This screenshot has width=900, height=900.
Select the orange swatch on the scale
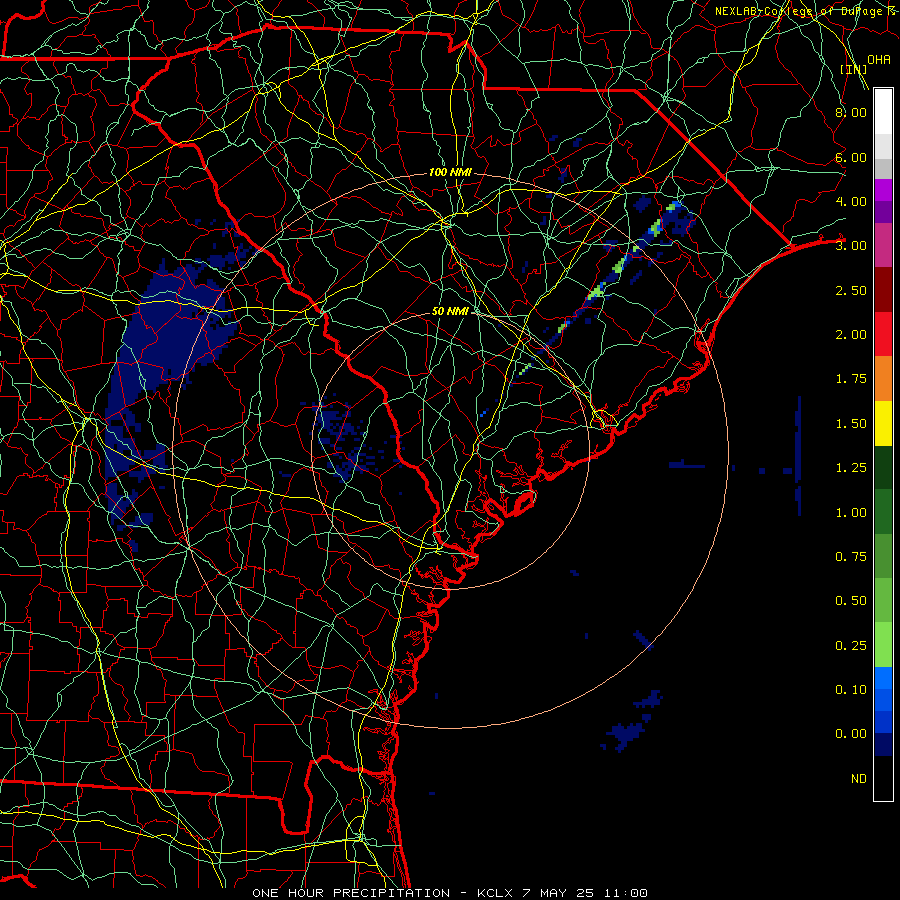coord(883,379)
